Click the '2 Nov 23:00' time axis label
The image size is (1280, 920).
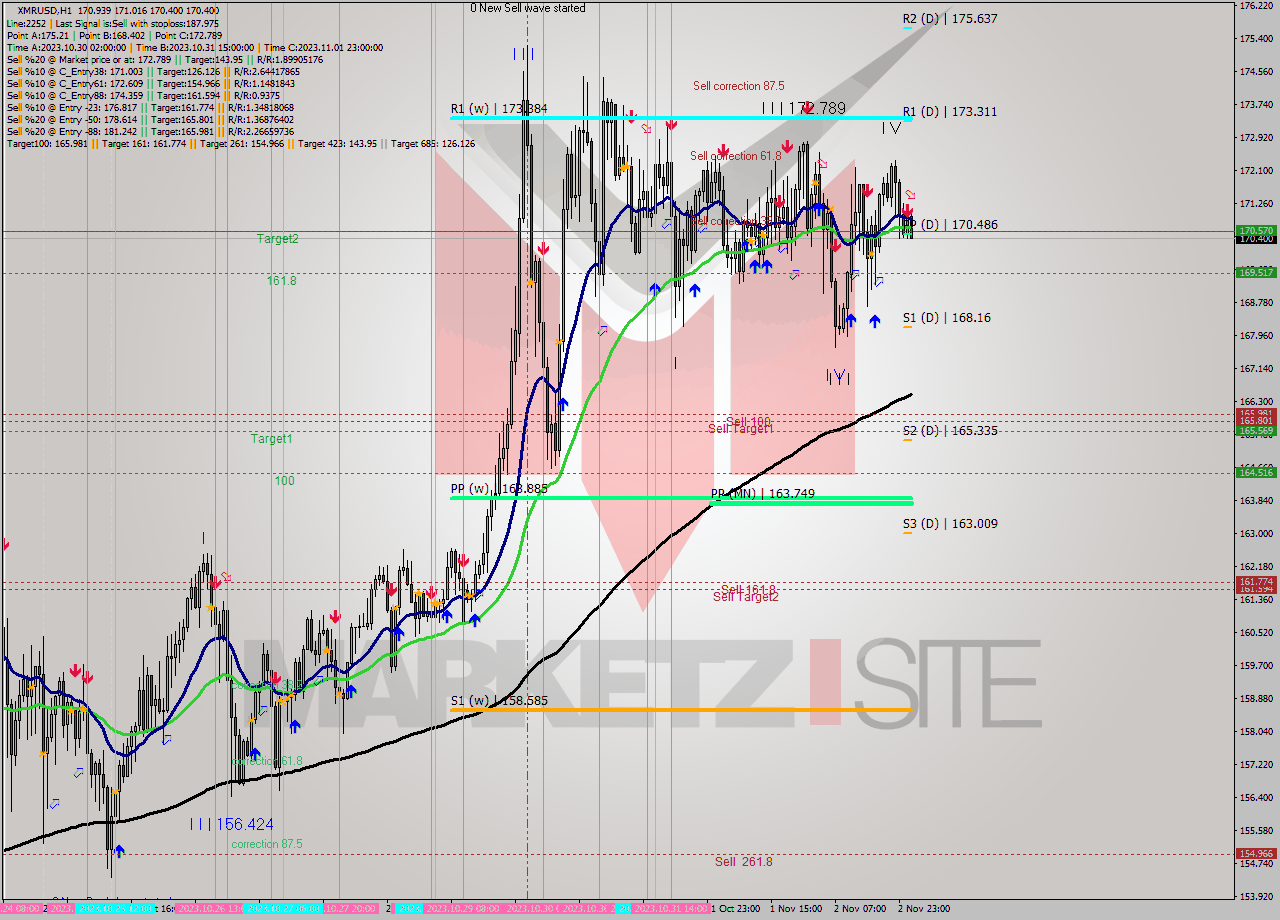(924, 909)
